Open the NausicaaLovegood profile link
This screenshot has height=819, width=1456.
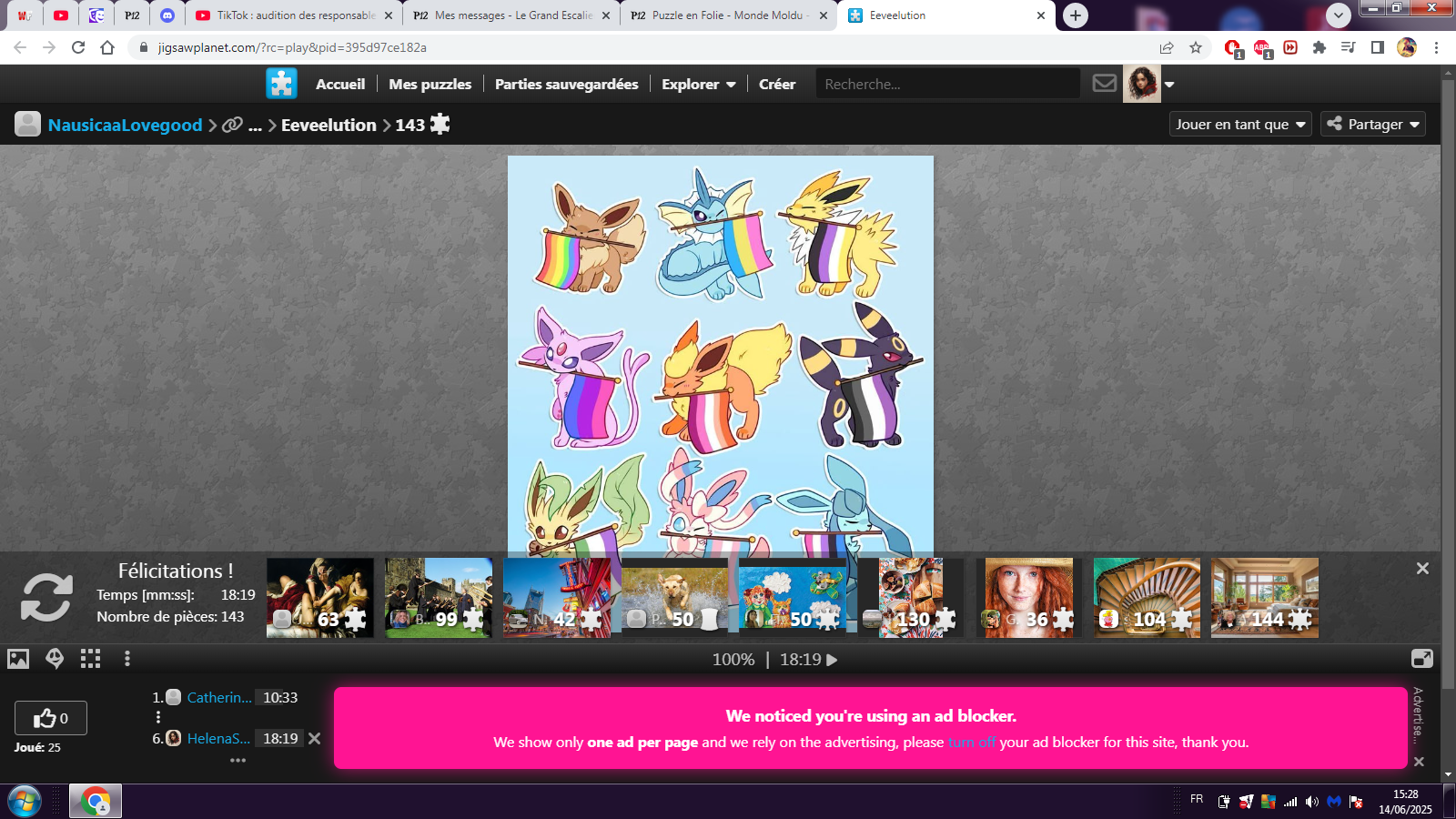pos(125,126)
